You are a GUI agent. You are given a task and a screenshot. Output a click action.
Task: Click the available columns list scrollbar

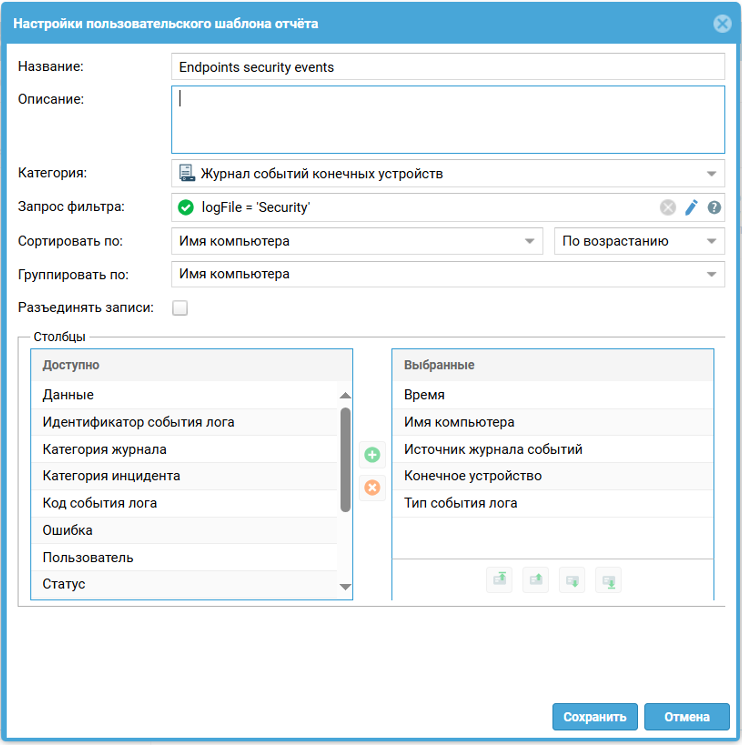tap(346, 460)
